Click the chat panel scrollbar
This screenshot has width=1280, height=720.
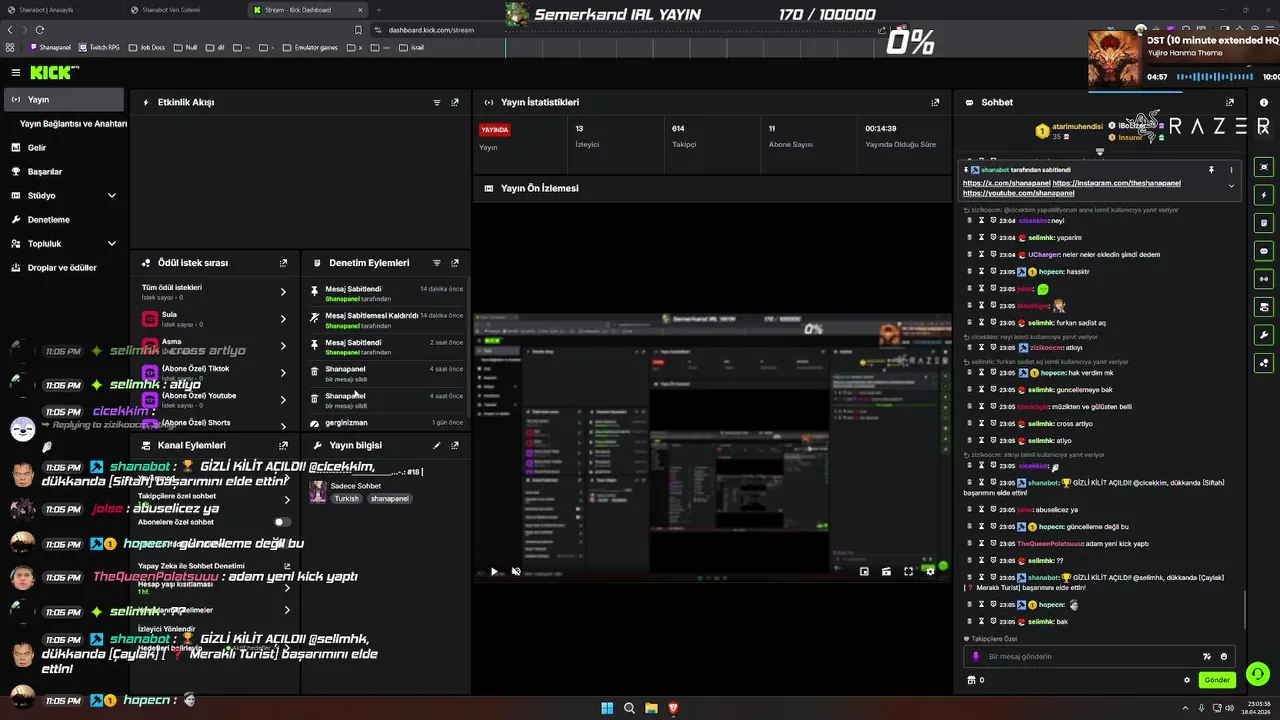[x=1245, y=608]
